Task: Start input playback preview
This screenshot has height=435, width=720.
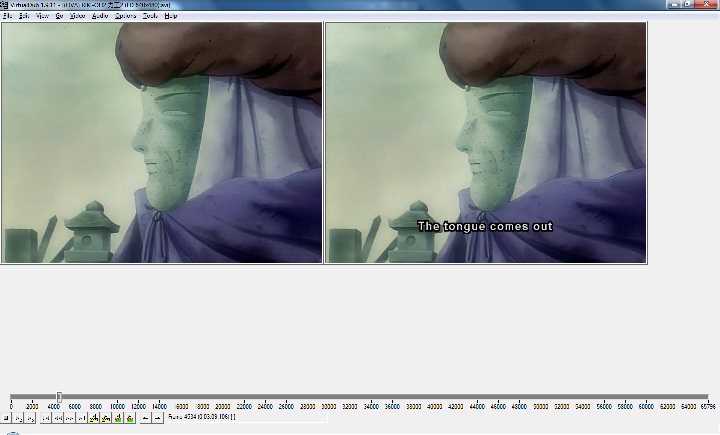Action: coord(18,418)
